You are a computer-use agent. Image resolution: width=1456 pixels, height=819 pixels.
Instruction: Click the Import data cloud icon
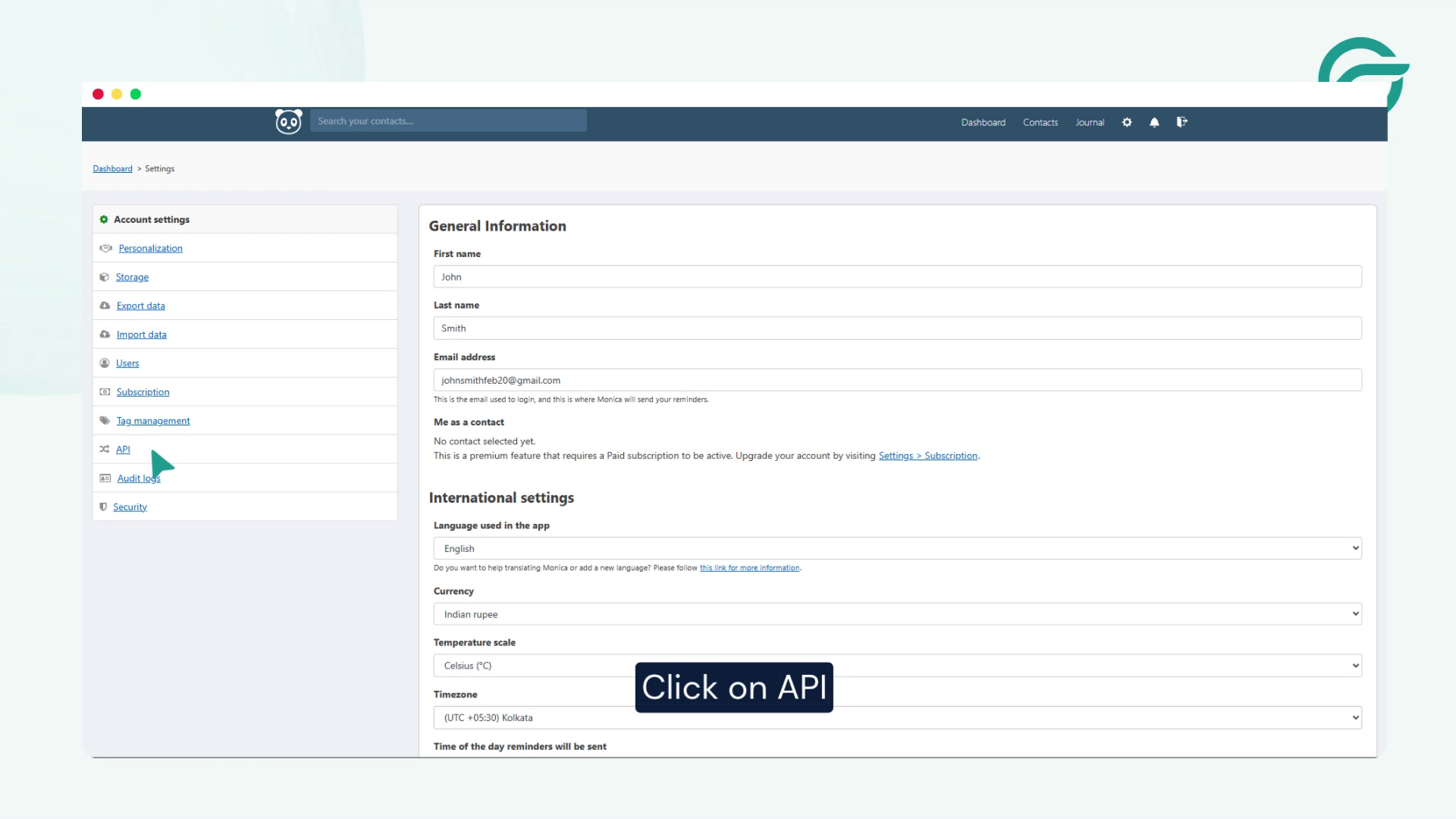point(105,334)
